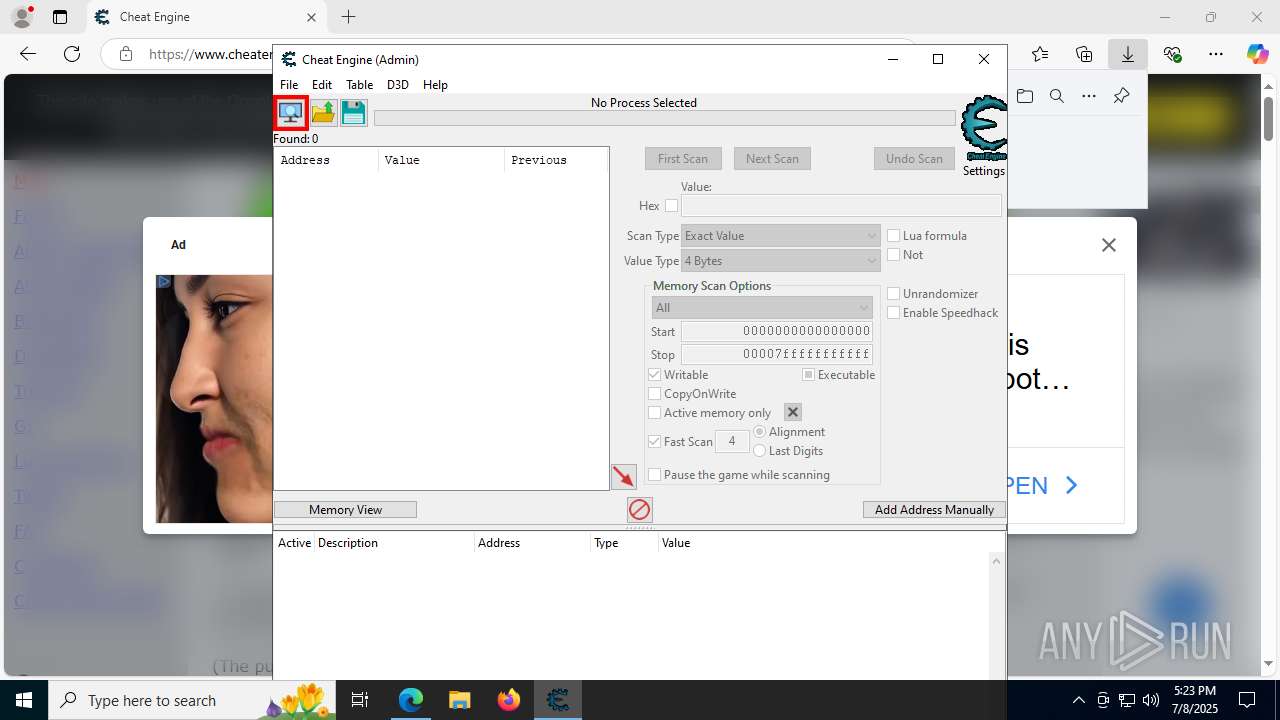Enable Active memory only checkbox
This screenshot has height=720, width=1280.
655,413
